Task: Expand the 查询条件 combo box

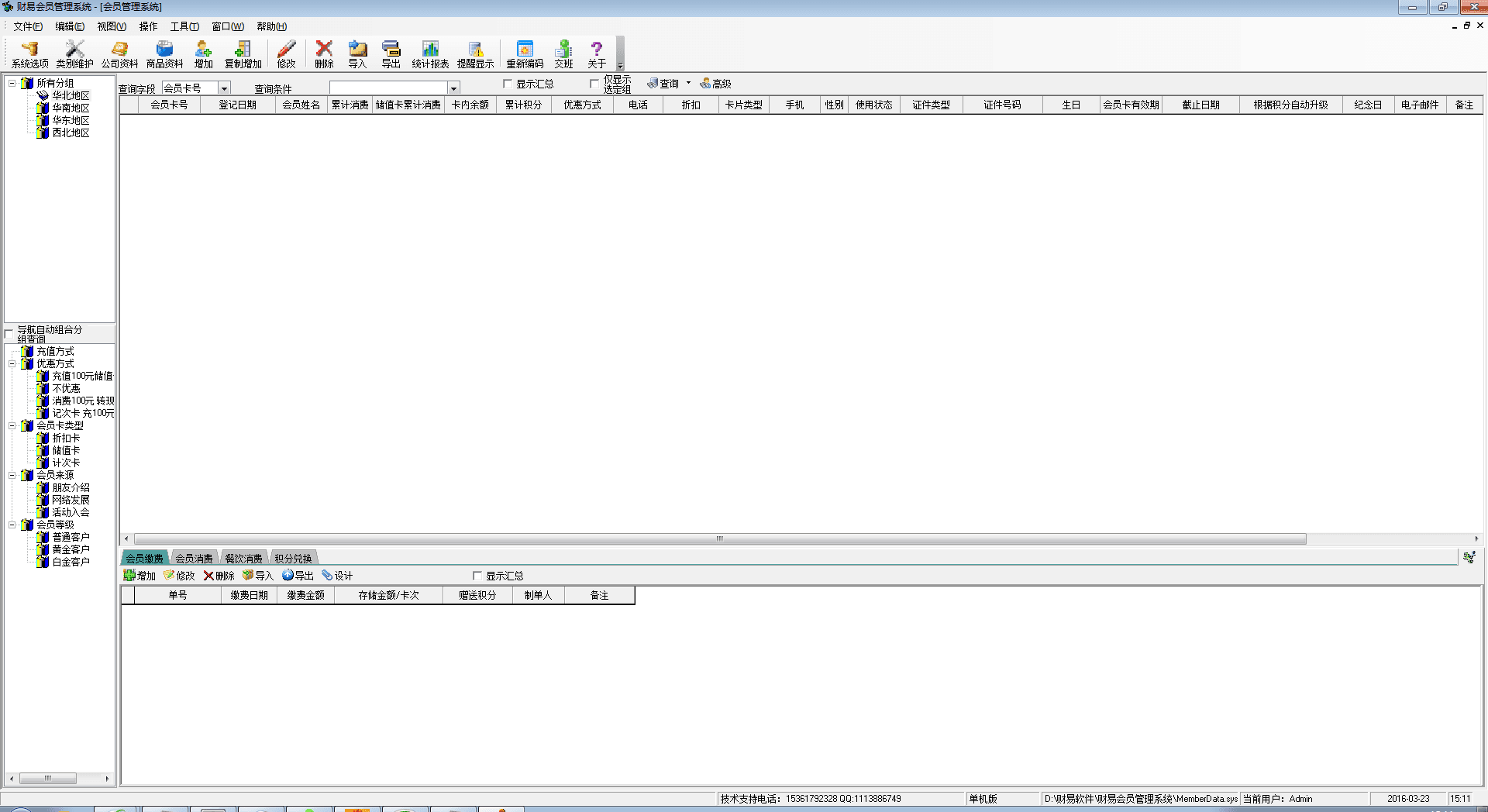Action: [453, 88]
